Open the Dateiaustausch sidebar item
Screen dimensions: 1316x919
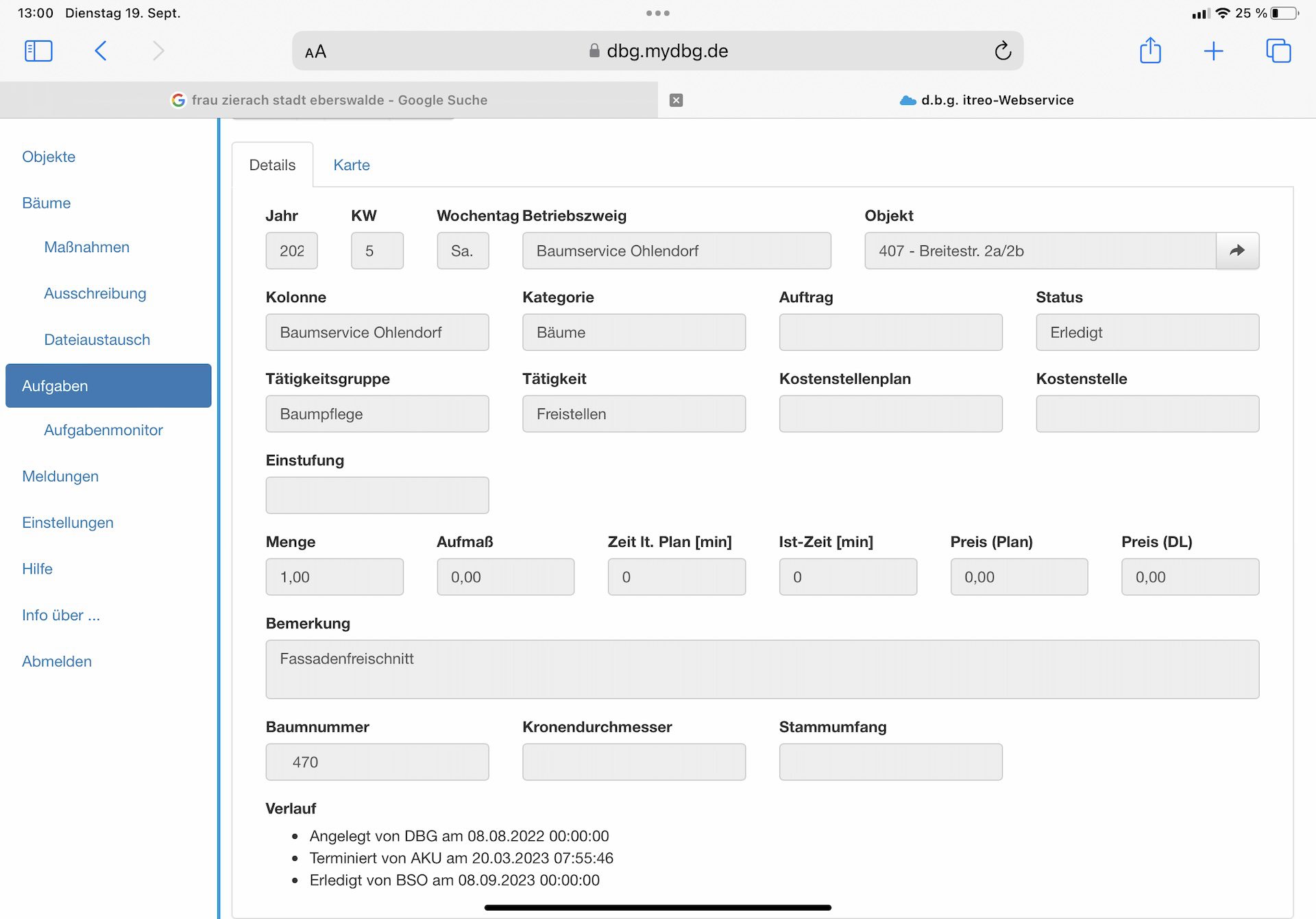coord(97,340)
